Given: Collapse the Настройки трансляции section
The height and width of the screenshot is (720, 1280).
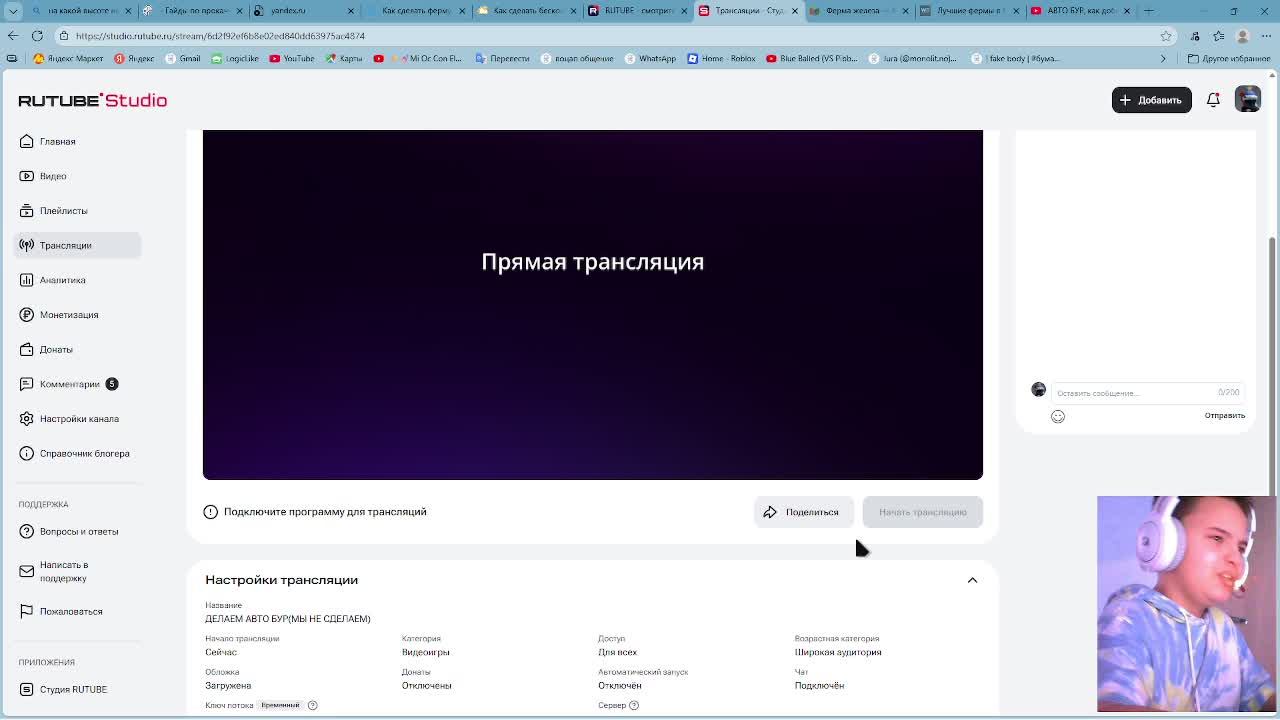Looking at the screenshot, I should pyautogui.click(x=972, y=580).
